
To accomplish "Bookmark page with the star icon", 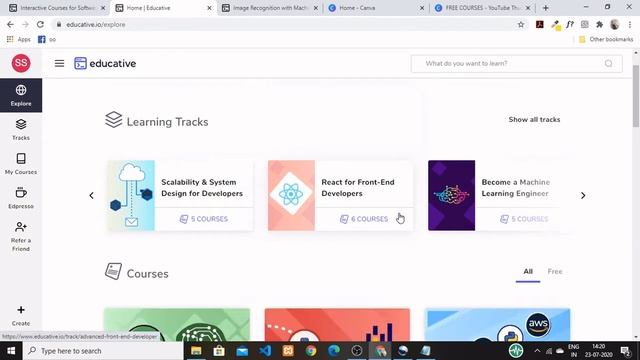I will [521, 24].
